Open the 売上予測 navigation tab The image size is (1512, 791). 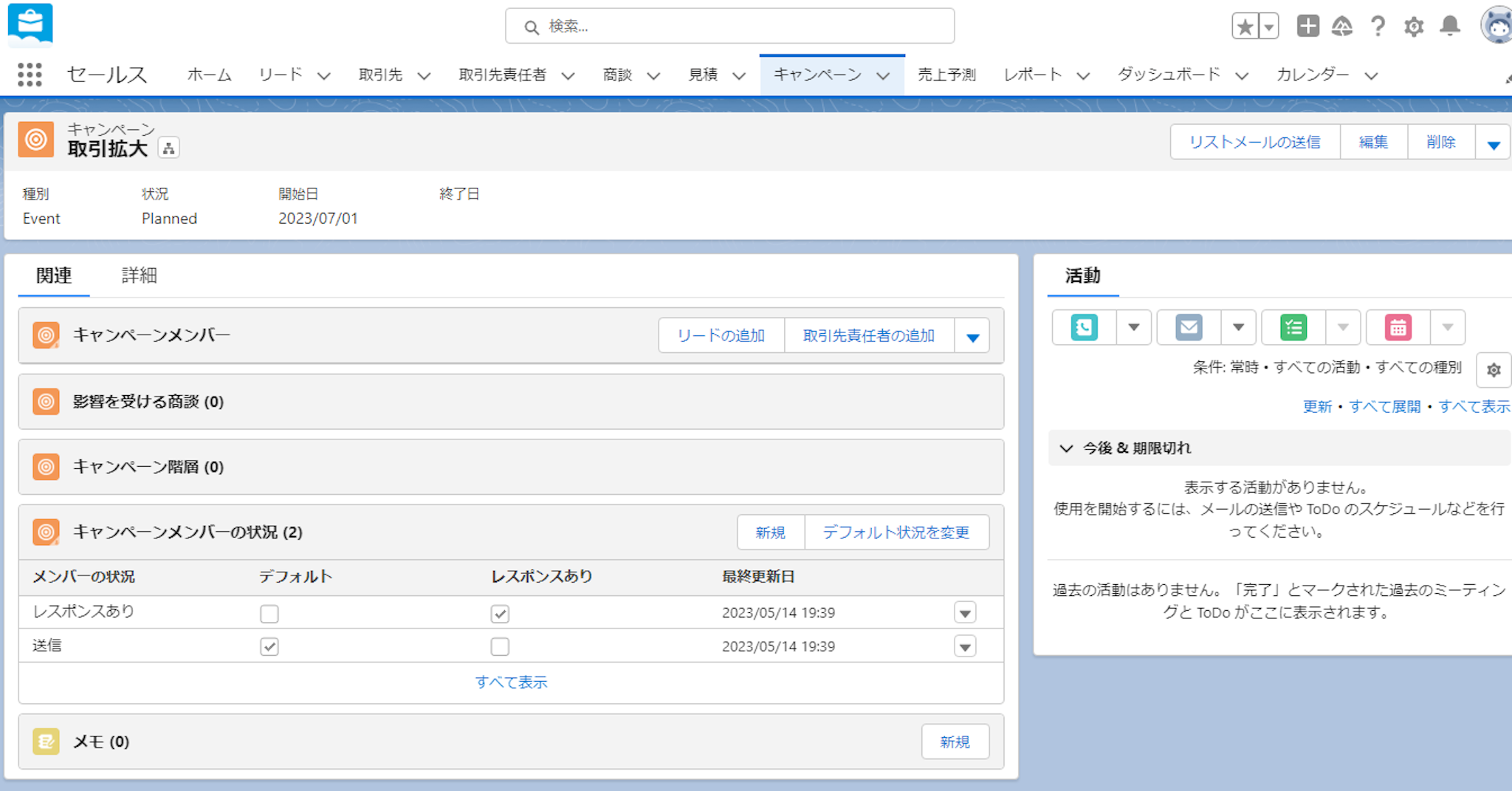click(x=946, y=75)
